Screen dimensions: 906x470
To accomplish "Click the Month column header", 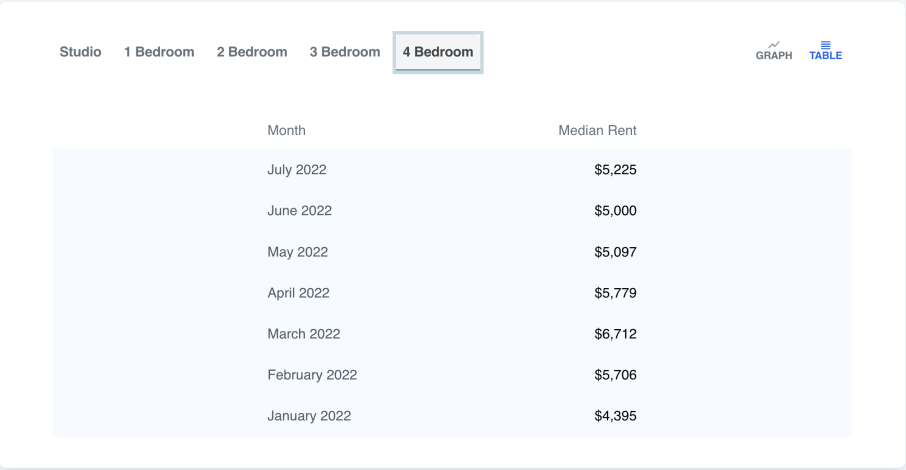I will (x=287, y=130).
